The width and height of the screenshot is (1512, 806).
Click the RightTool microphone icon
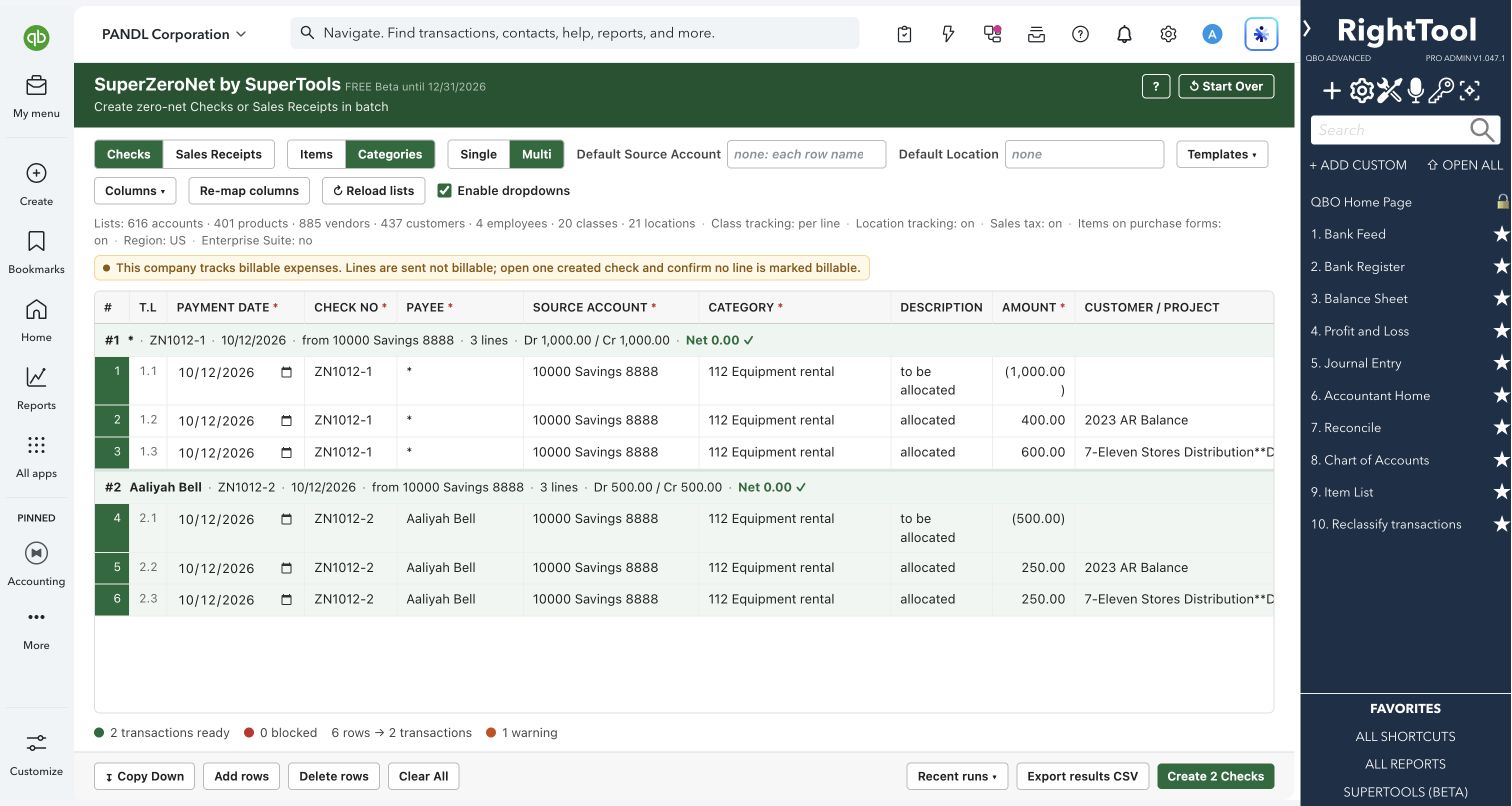click(x=1415, y=92)
